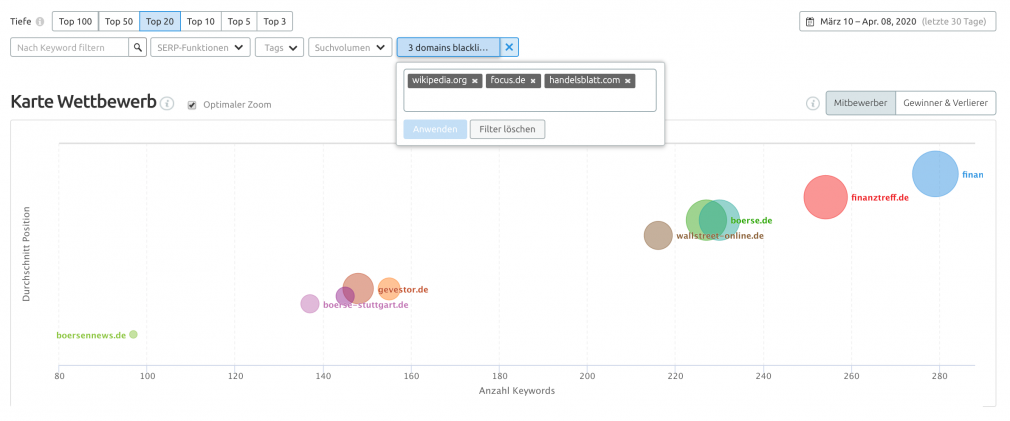Click the boersennews.de chart label
Image resolution: width=1010 pixels, height=421 pixels.
click(91, 335)
